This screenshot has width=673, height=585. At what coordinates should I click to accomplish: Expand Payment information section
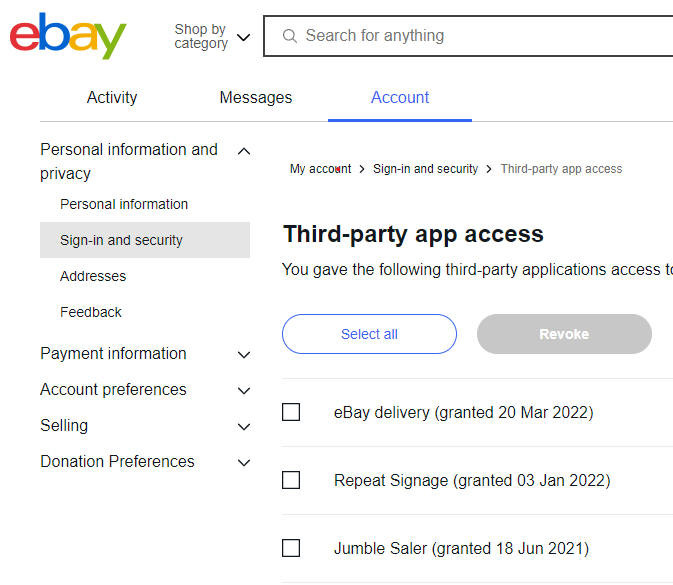click(x=243, y=354)
